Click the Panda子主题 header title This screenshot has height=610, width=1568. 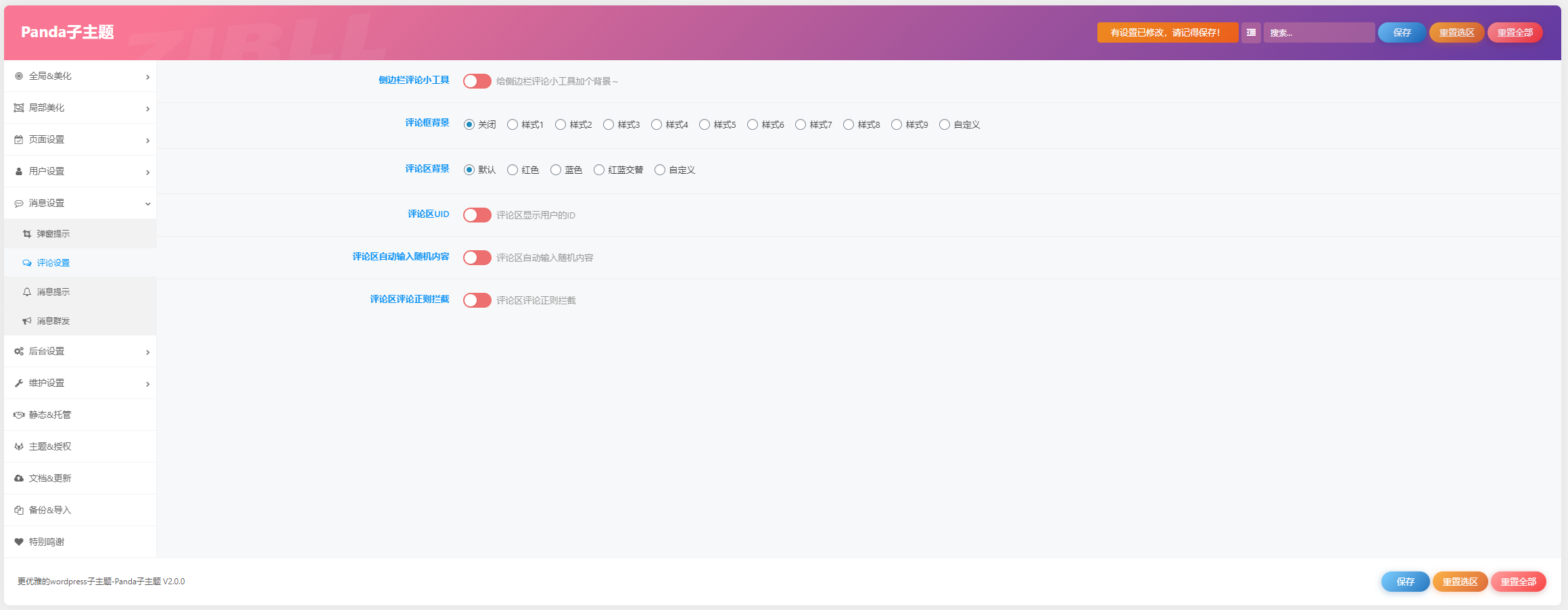(68, 32)
